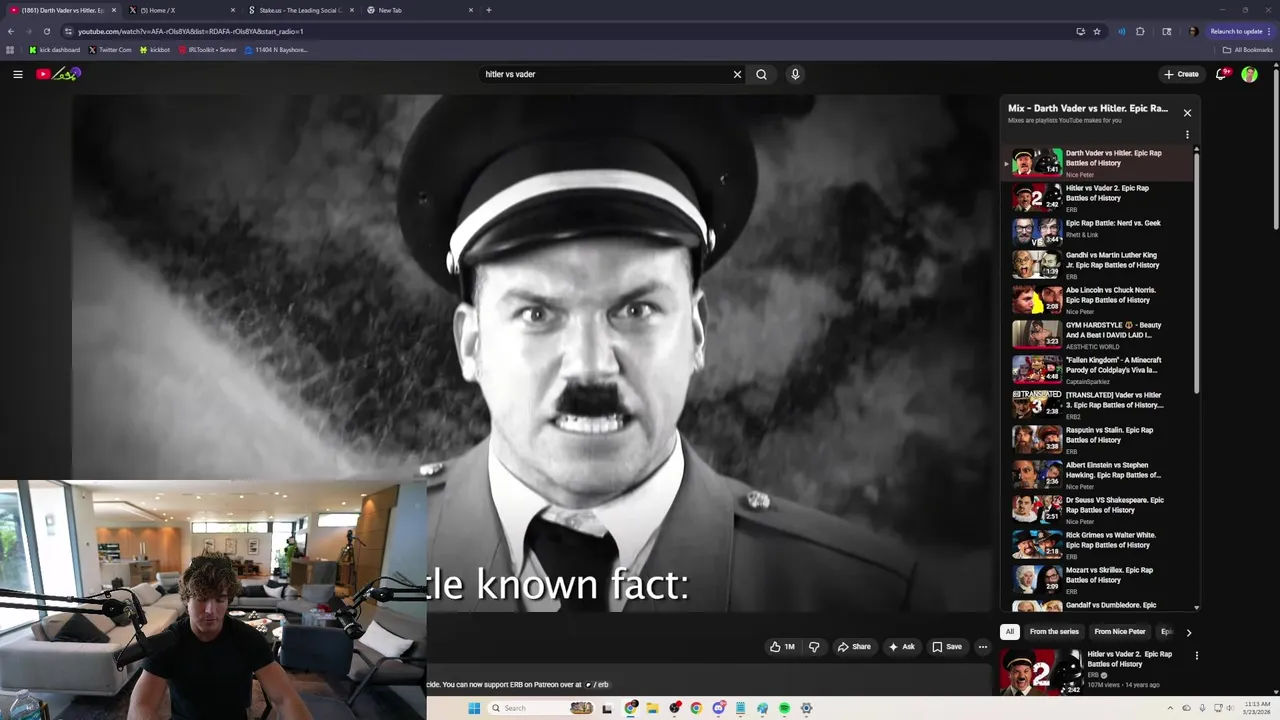The image size is (1280, 720).
Task: Open the kick dashboard bookmark
Action: (x=54, y=50)
